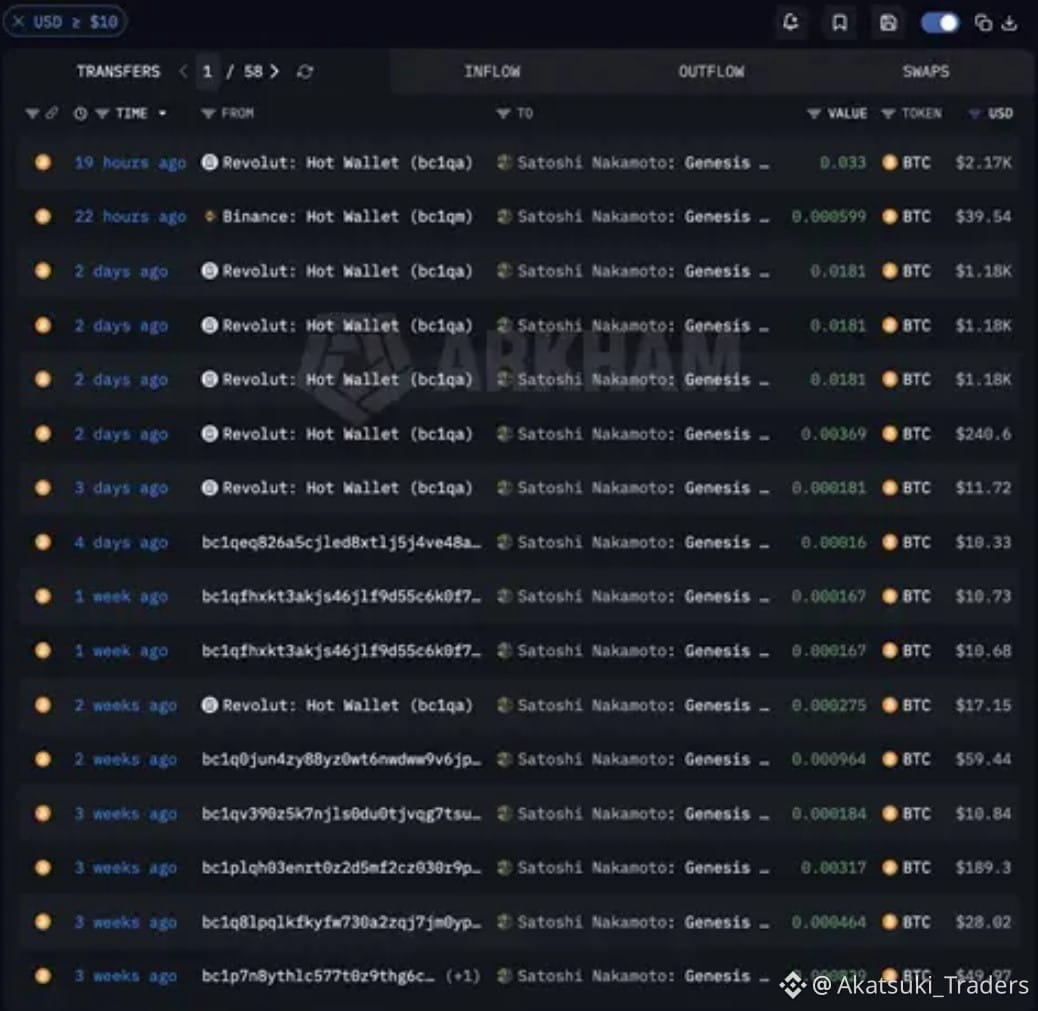Select the USD amount $28.02

[983, 922]
